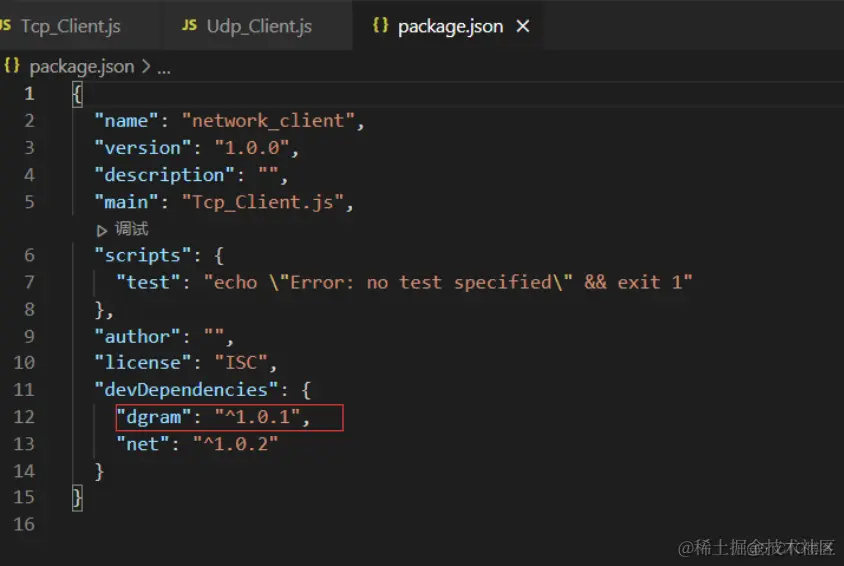Click the "name" key on line 2
This screenshot has height=566, width=844.
pyautogui.click(x=126, y=121)
